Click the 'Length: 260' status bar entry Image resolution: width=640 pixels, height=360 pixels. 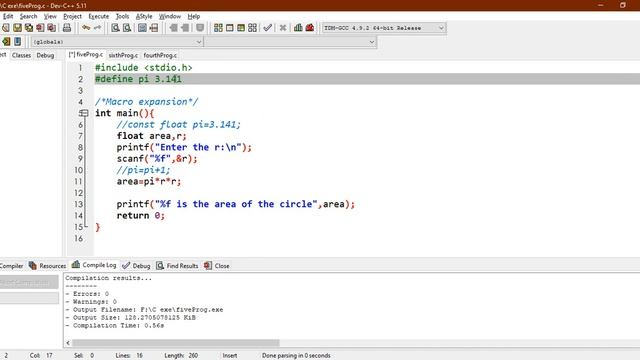pyautogui.click(x=181, y=356)
